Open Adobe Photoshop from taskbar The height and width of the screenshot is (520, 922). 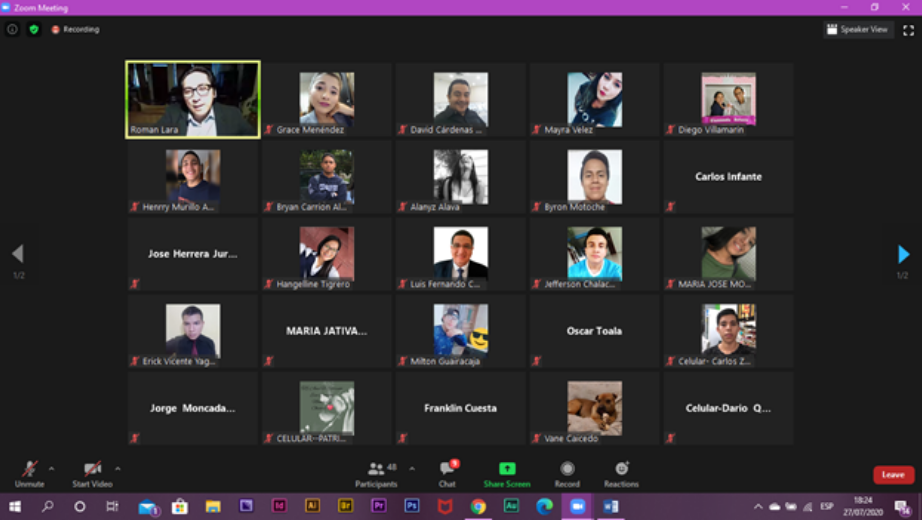tap(412, 506)
